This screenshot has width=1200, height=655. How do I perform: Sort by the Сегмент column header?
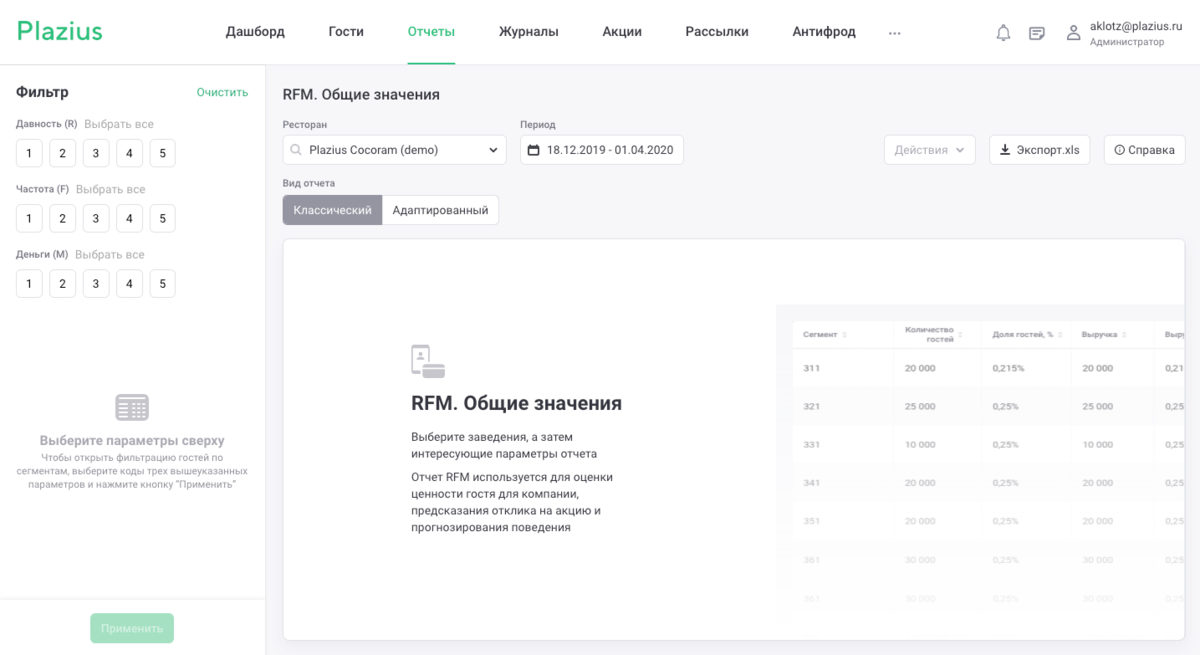pos(825,334)
